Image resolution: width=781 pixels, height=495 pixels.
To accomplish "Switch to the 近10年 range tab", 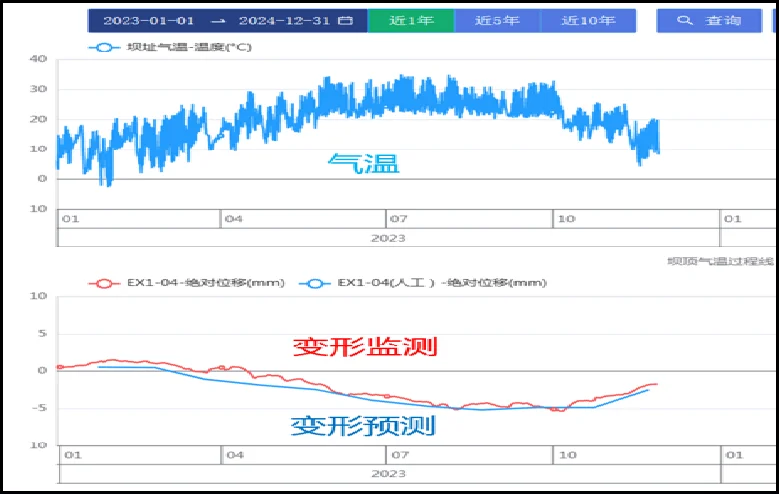I will click(587, 20).
